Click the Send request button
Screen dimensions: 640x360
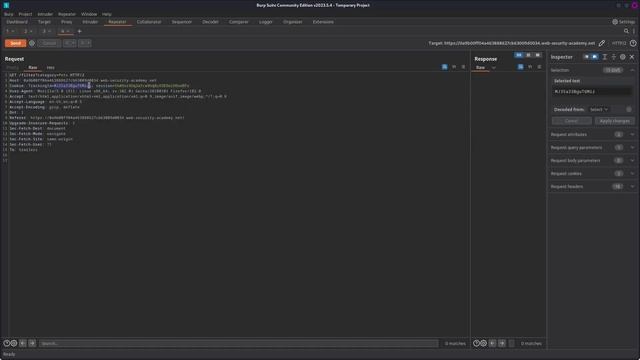pos(16,43)
